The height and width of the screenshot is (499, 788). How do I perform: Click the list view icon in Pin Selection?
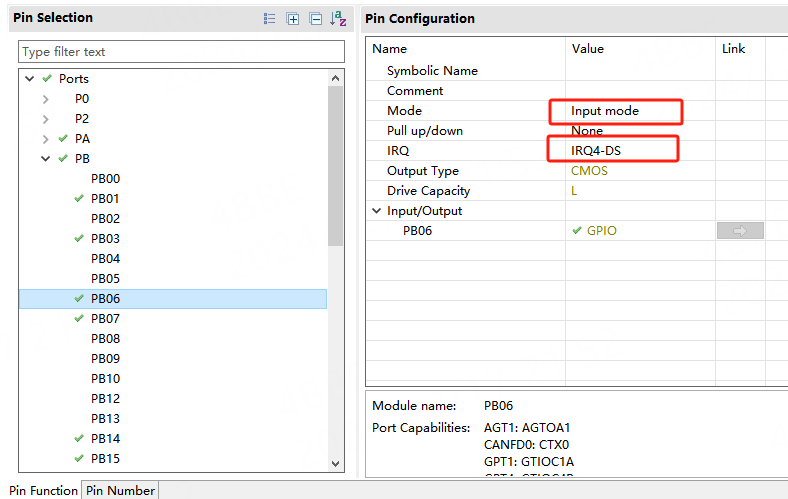[269, 19]
